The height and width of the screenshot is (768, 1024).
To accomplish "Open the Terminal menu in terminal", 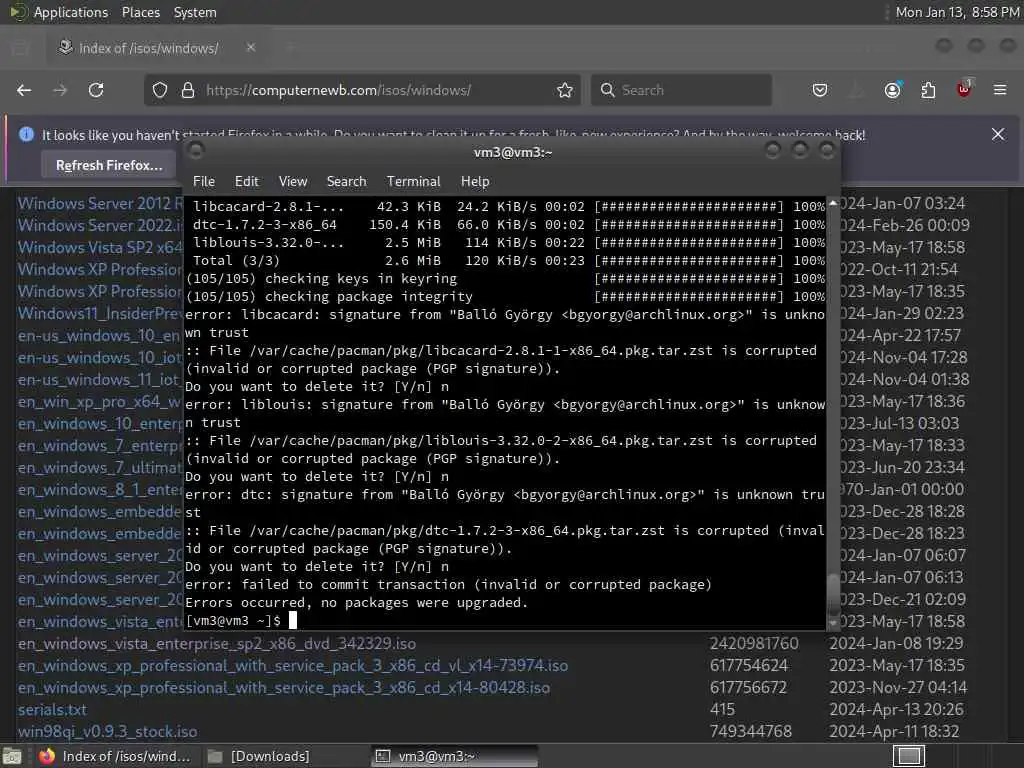I will [x=413, y=182].
